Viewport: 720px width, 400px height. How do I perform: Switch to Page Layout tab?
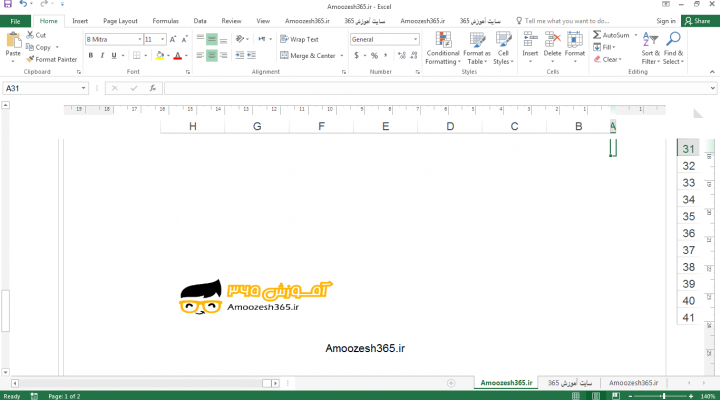click(x=120, y=21)
